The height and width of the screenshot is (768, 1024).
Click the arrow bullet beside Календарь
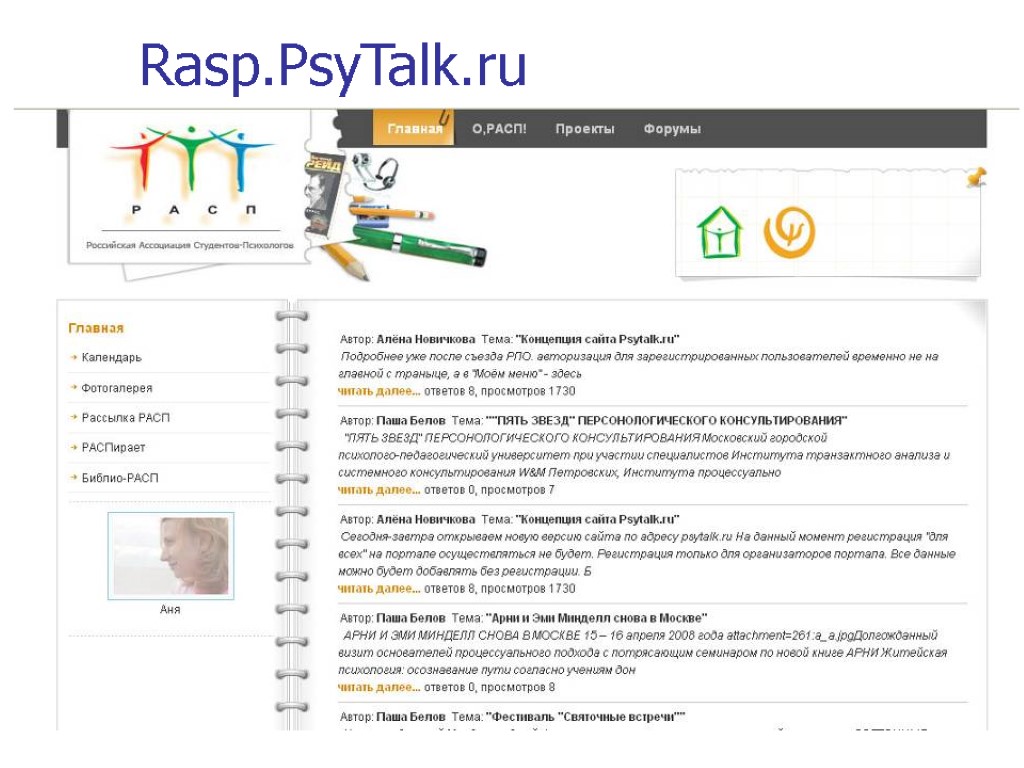[x=74, y=357]
